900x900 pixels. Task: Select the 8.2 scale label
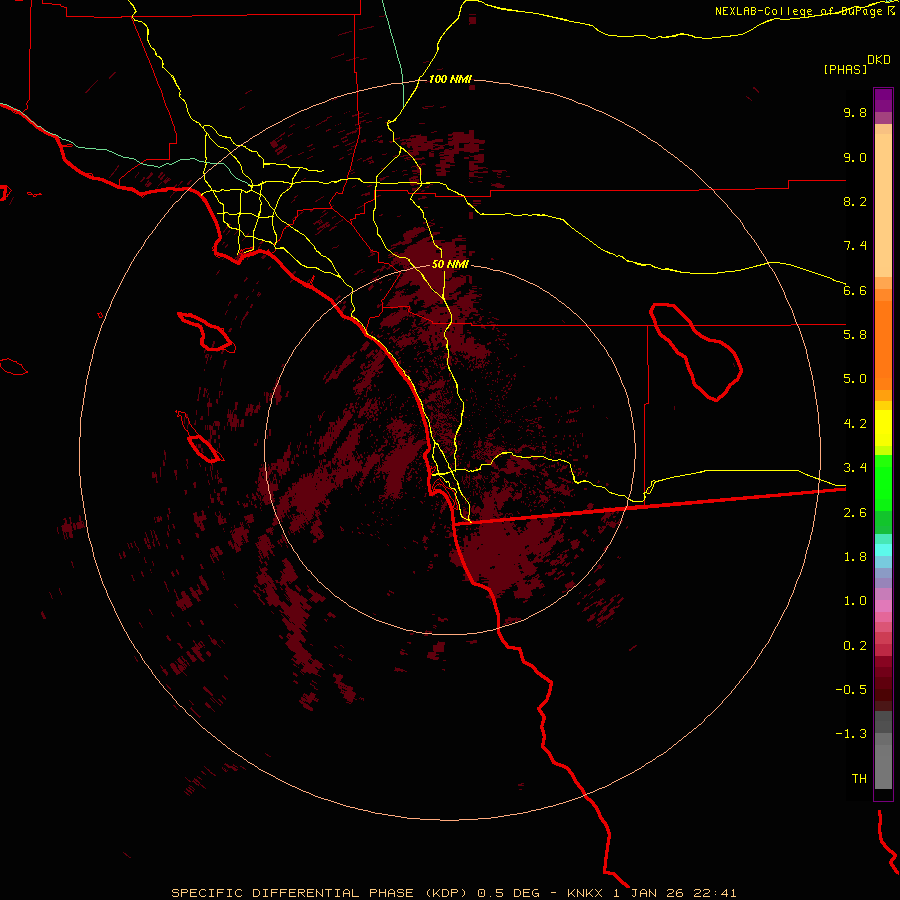[x=855, y=201]
